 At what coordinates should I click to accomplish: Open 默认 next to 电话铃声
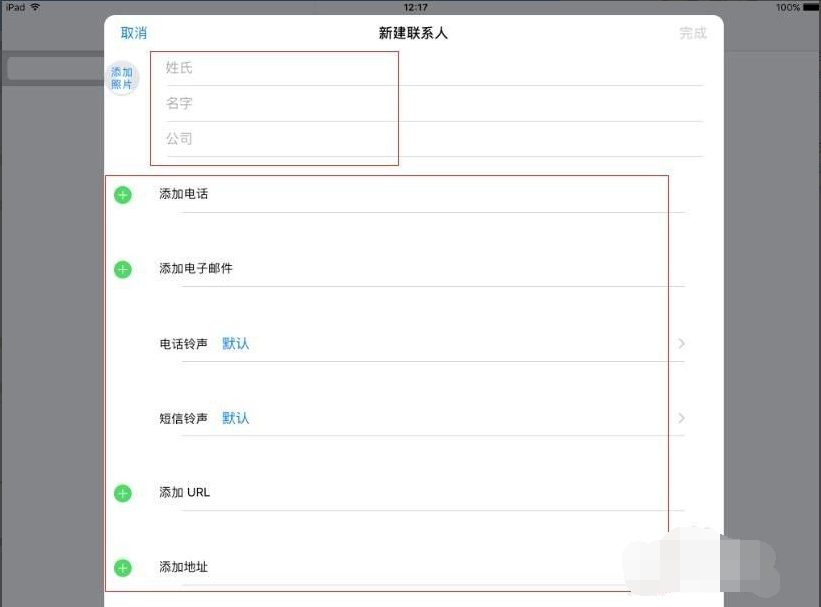tap(236, 343)
